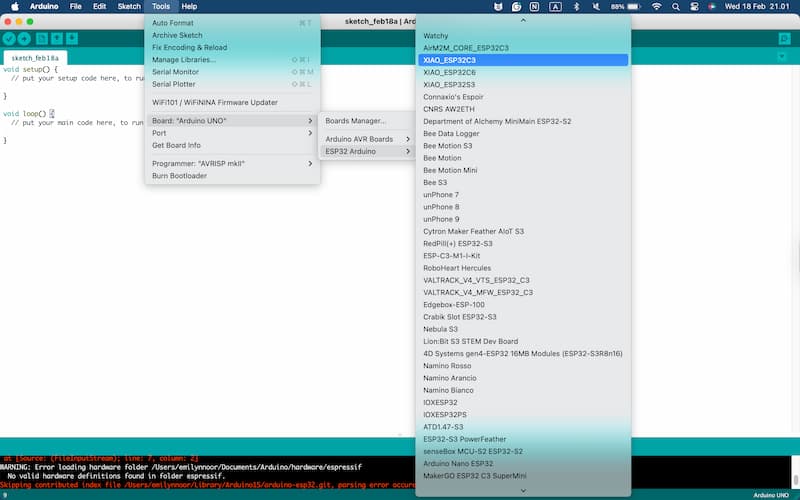Open the Arduino application menu
The image size is (800, 500).
[44, 7]
